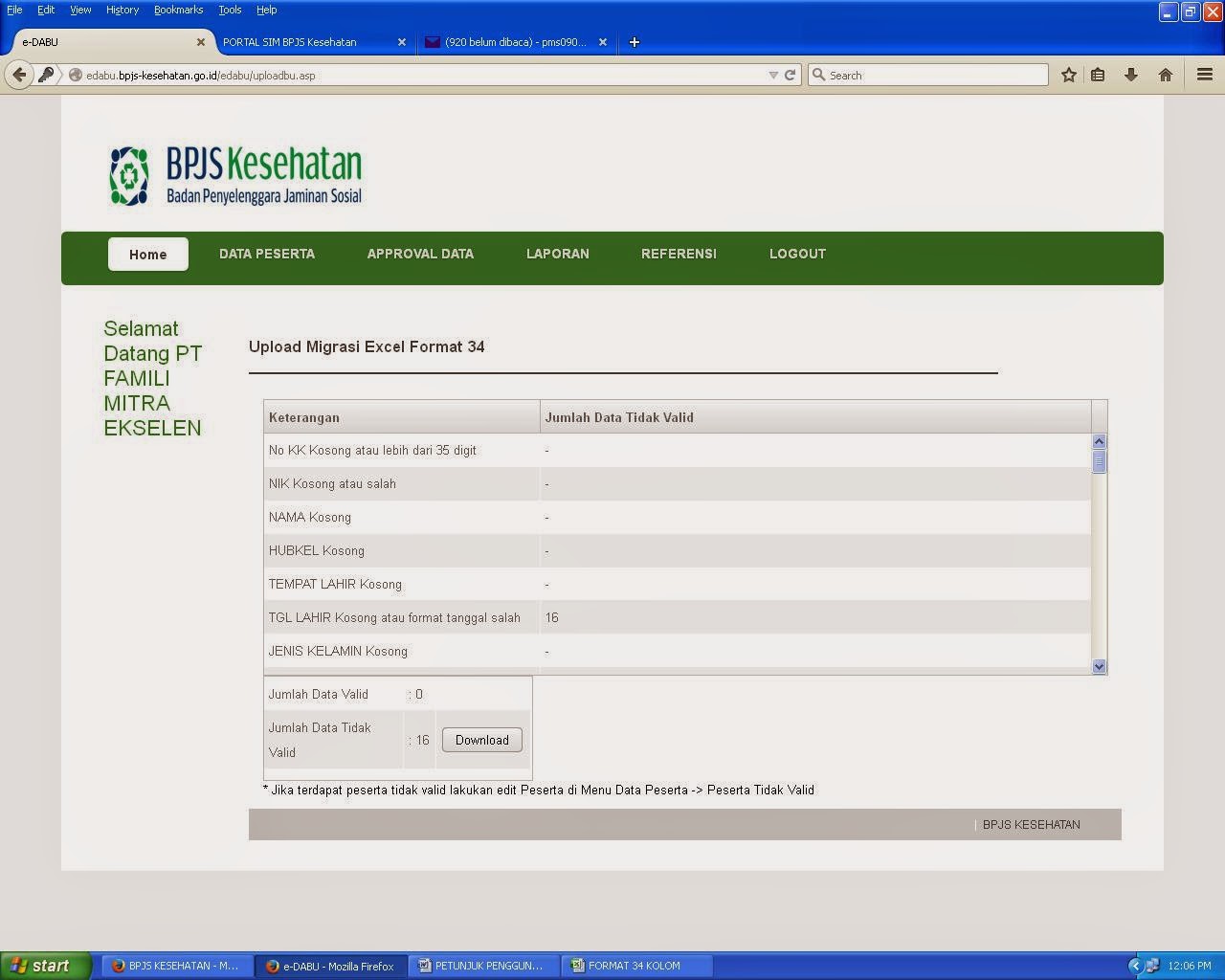Select row 'JENIS KELAMIN Kosong'
The height and width of the screenshot is (980, 1225).
[678, 651]
